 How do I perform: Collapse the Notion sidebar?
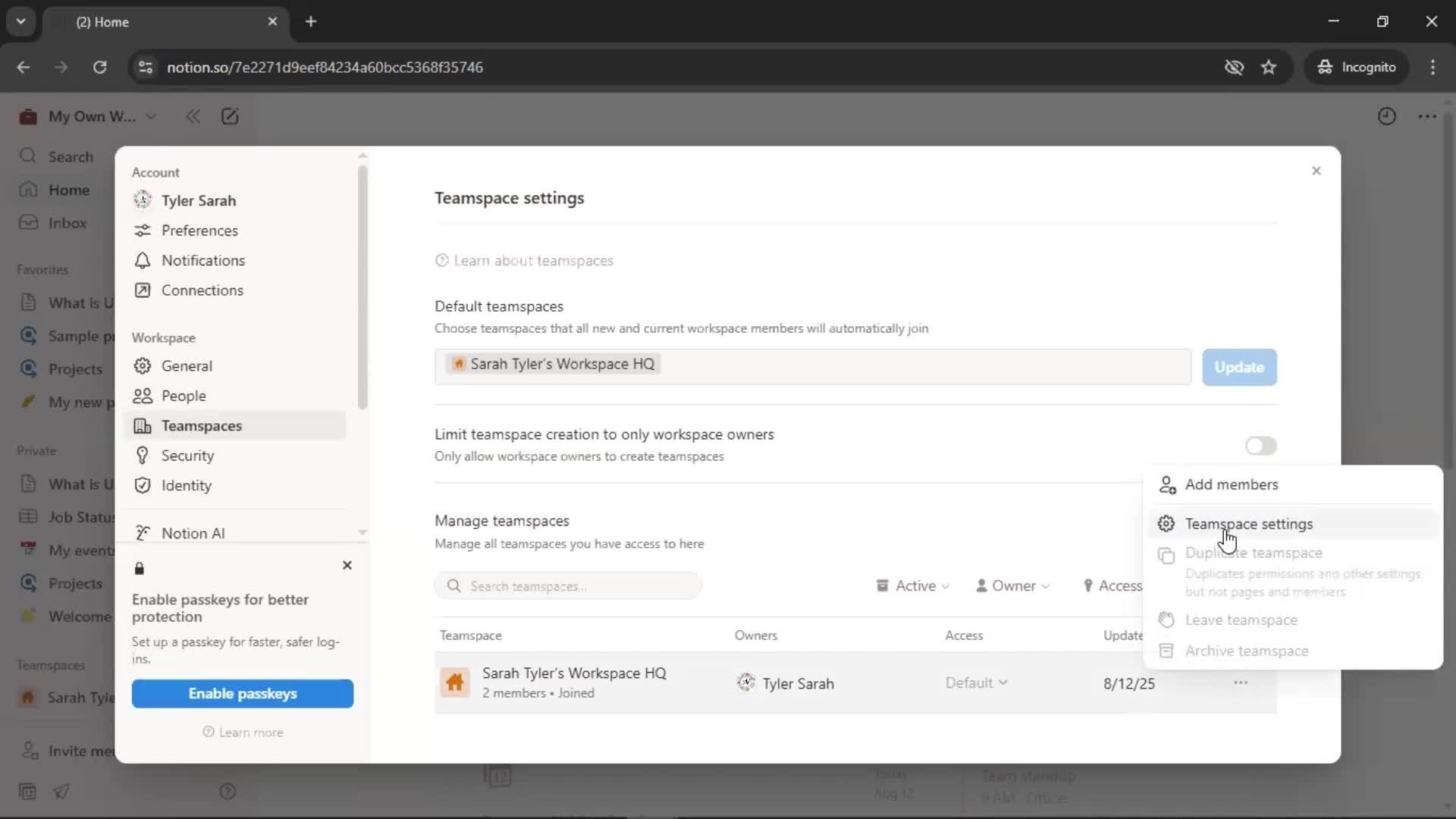(193, 116)
